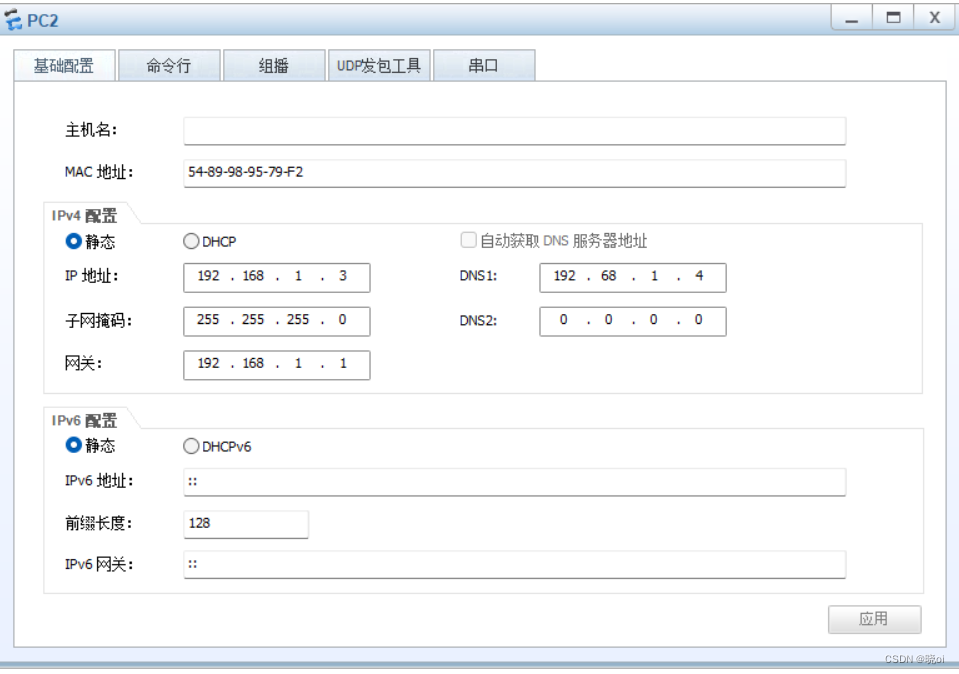
Task: Open the 串口 tab
Action: click(484, 65)
